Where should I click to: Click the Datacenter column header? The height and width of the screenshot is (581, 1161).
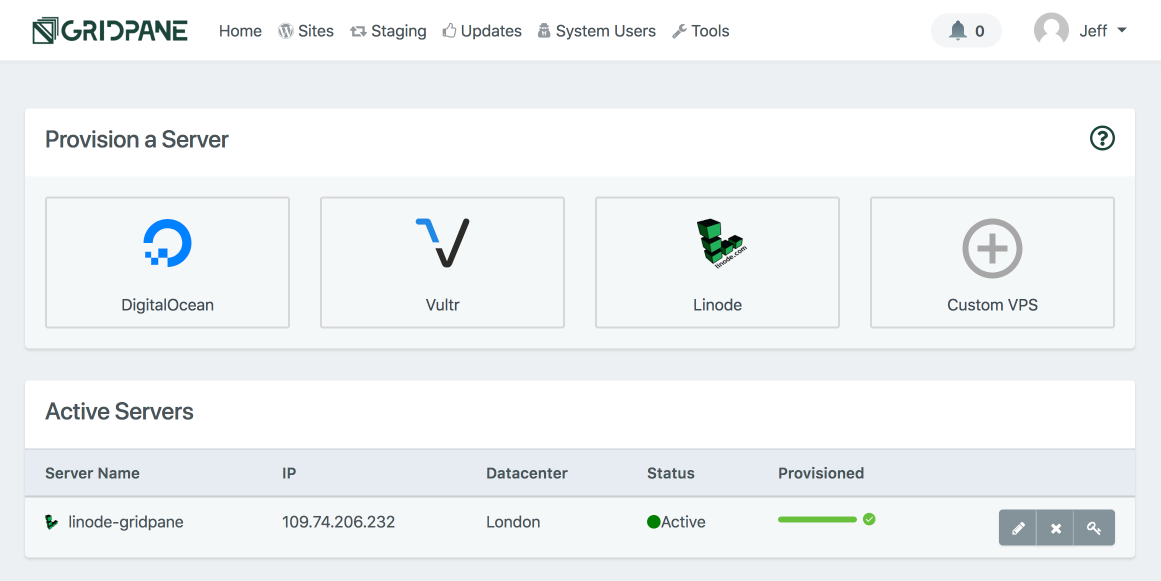tap(527, 473)
